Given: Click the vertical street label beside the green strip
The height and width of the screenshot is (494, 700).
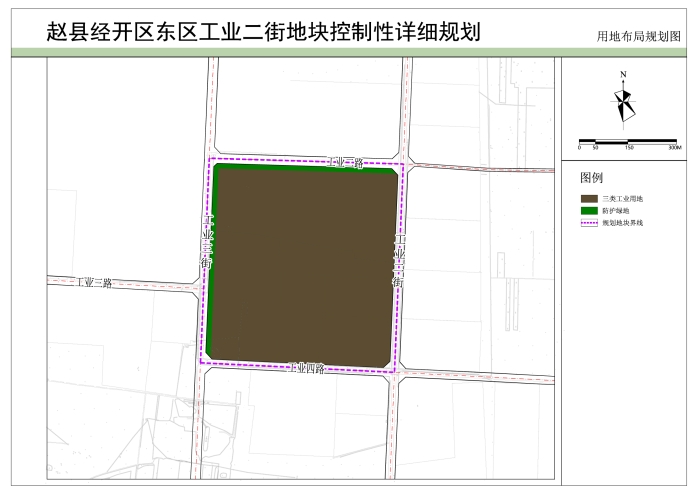Looking at the screenshot, I should pyautogui.click(x=207, y=241).
